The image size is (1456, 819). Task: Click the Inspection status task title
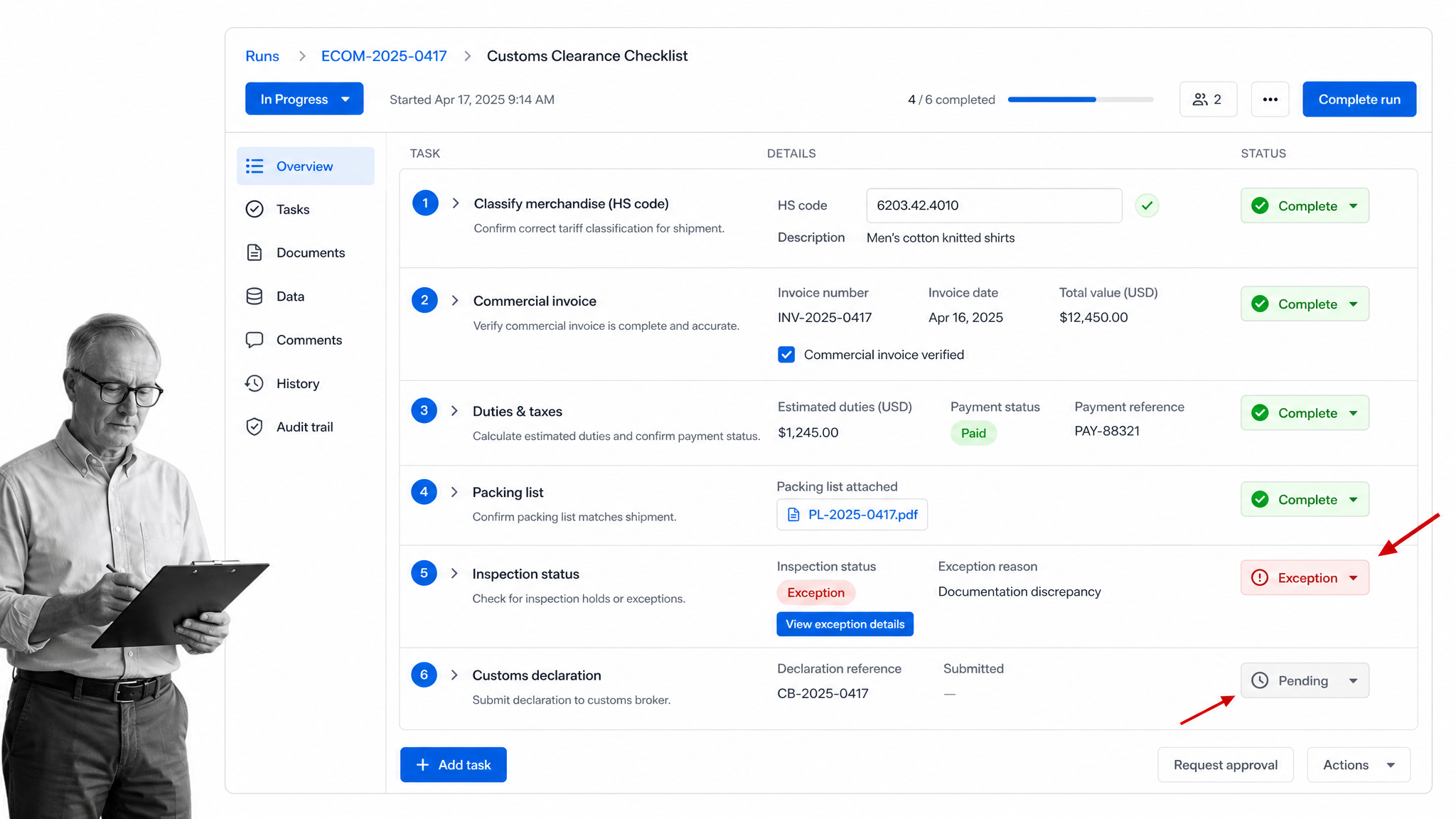point(525,574)
